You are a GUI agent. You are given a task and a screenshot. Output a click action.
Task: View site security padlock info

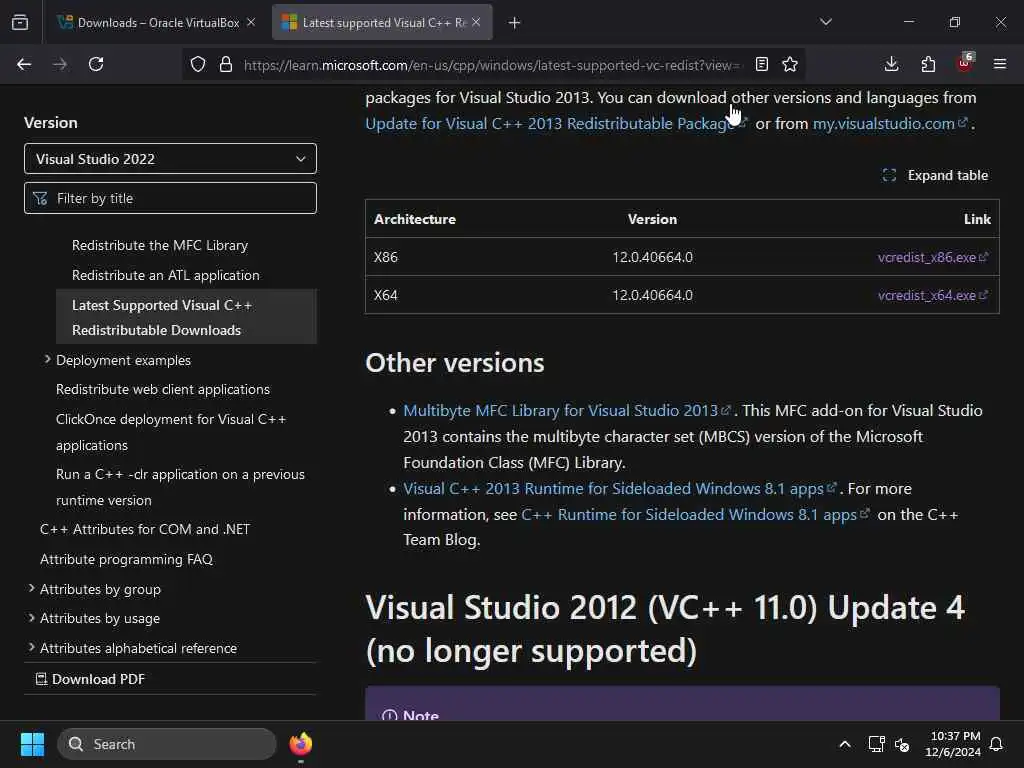[226, 64]
